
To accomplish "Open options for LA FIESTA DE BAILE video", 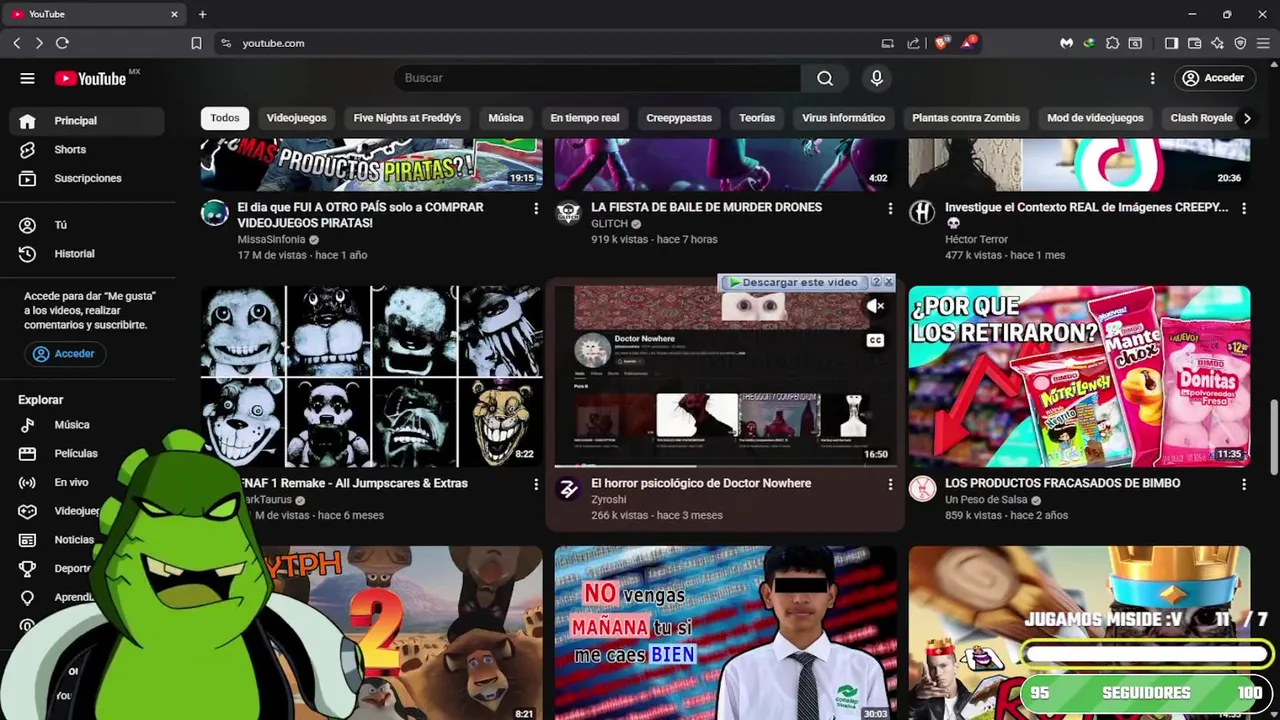I will tap(890, 209).
